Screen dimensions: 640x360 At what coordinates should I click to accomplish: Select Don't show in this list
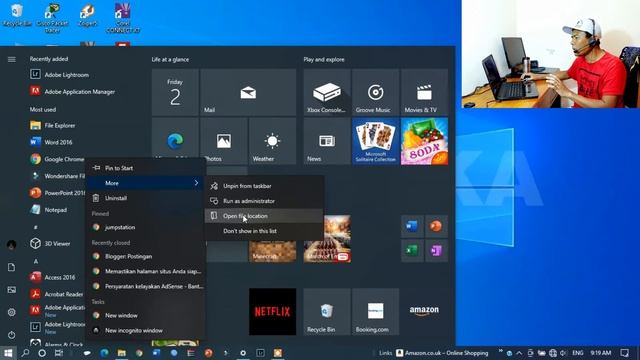click(x=264, y=231)
